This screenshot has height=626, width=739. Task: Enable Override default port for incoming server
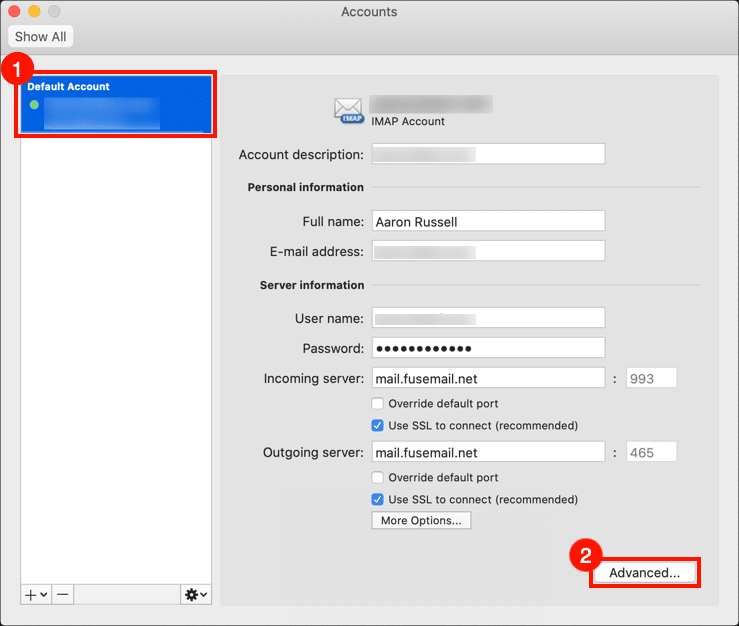pyautogui.click(x=378, y=403)
